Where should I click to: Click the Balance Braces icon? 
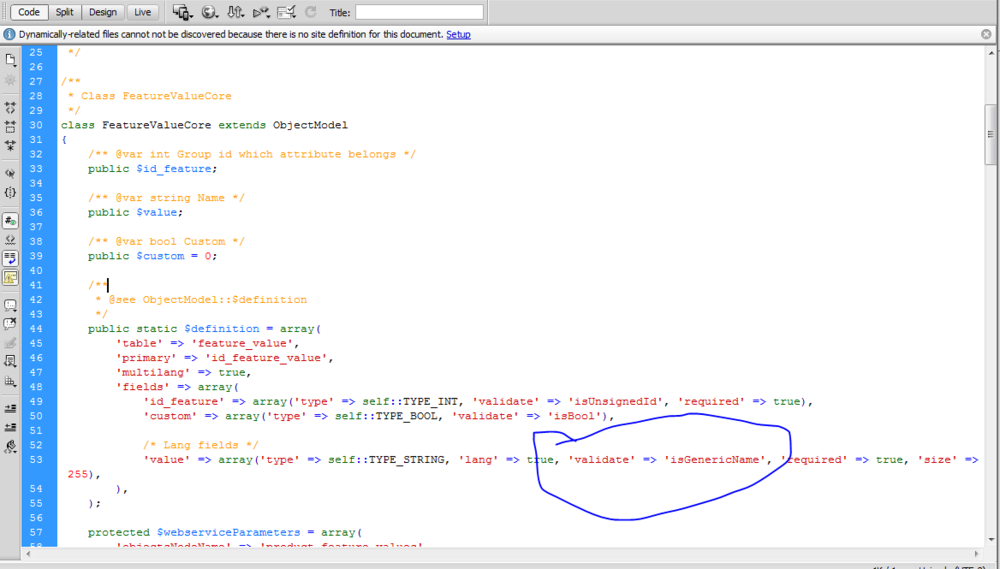click(10, 192)
